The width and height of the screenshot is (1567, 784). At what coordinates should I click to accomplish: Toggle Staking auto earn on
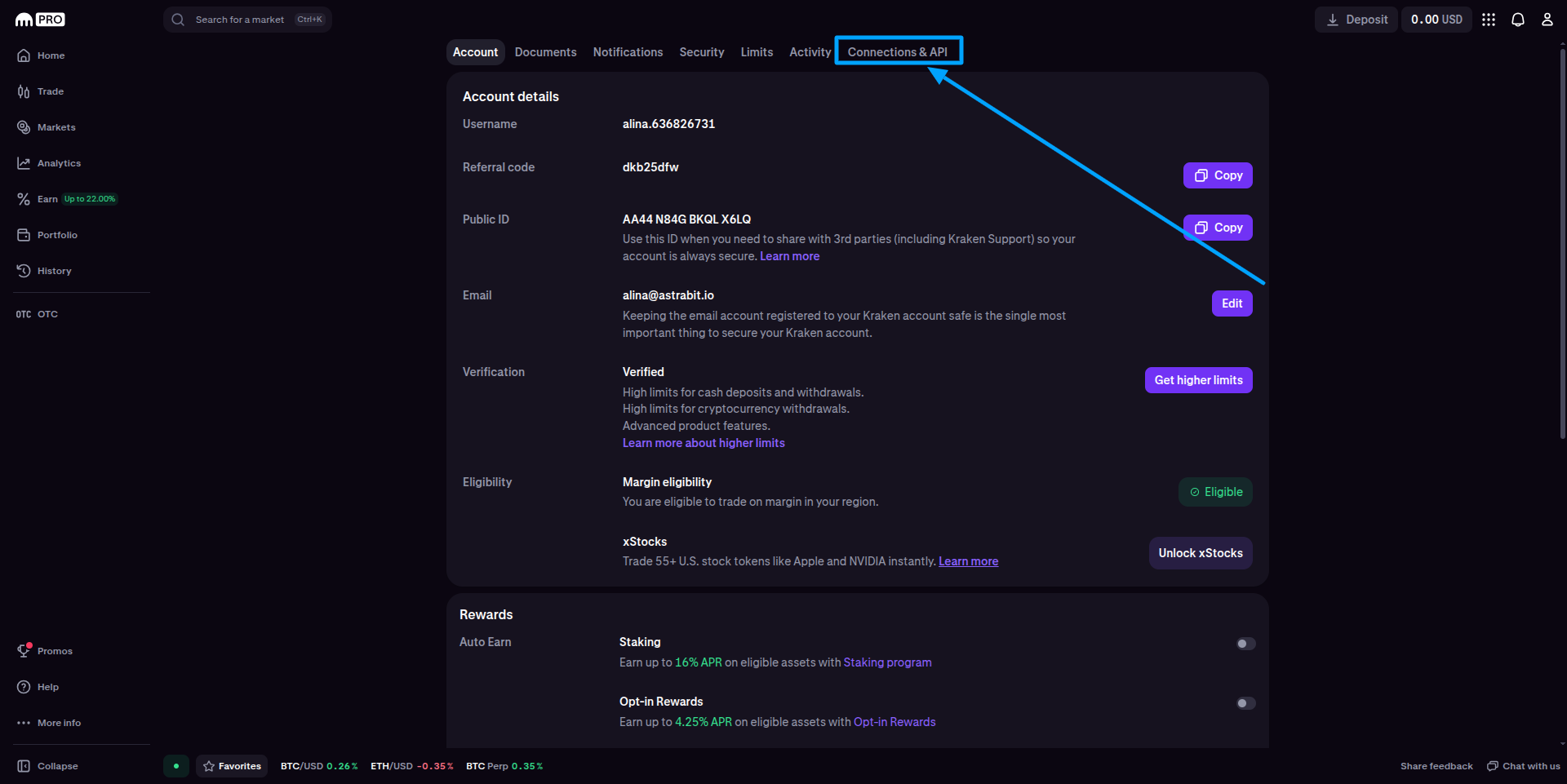coord(1245,644)
